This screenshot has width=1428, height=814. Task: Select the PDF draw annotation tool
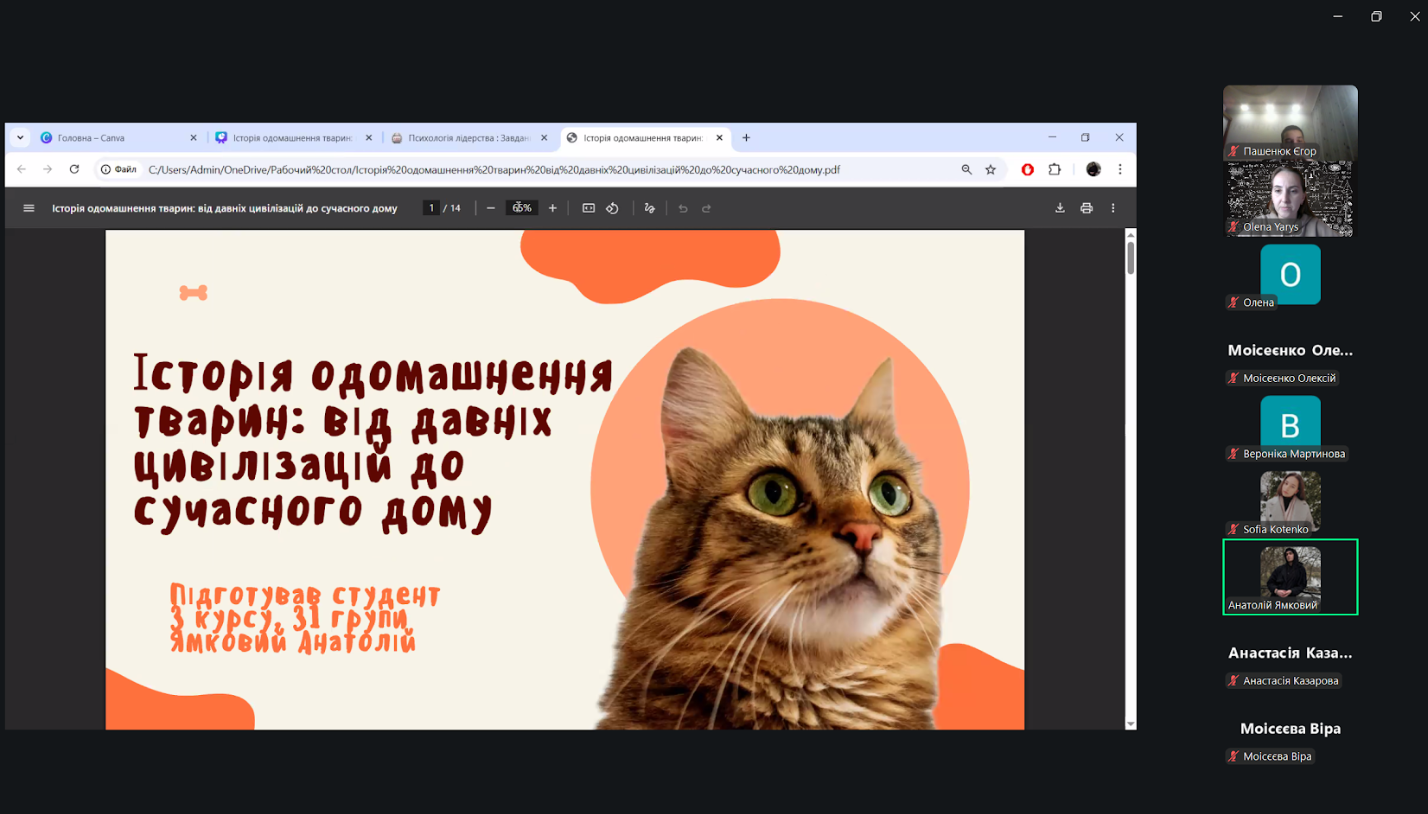649,208
